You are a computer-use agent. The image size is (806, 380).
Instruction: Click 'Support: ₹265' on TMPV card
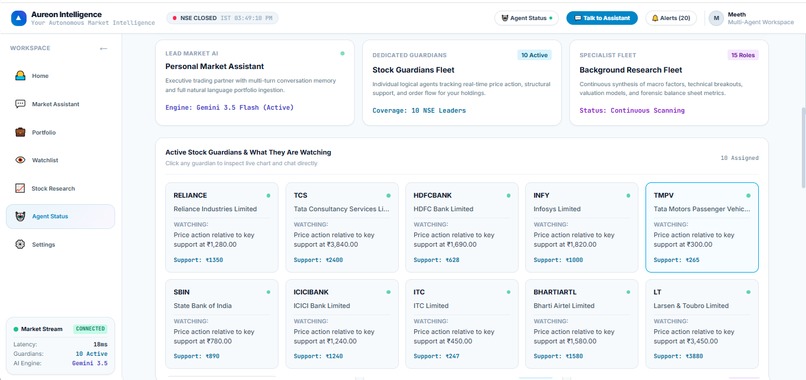point(676,260)
